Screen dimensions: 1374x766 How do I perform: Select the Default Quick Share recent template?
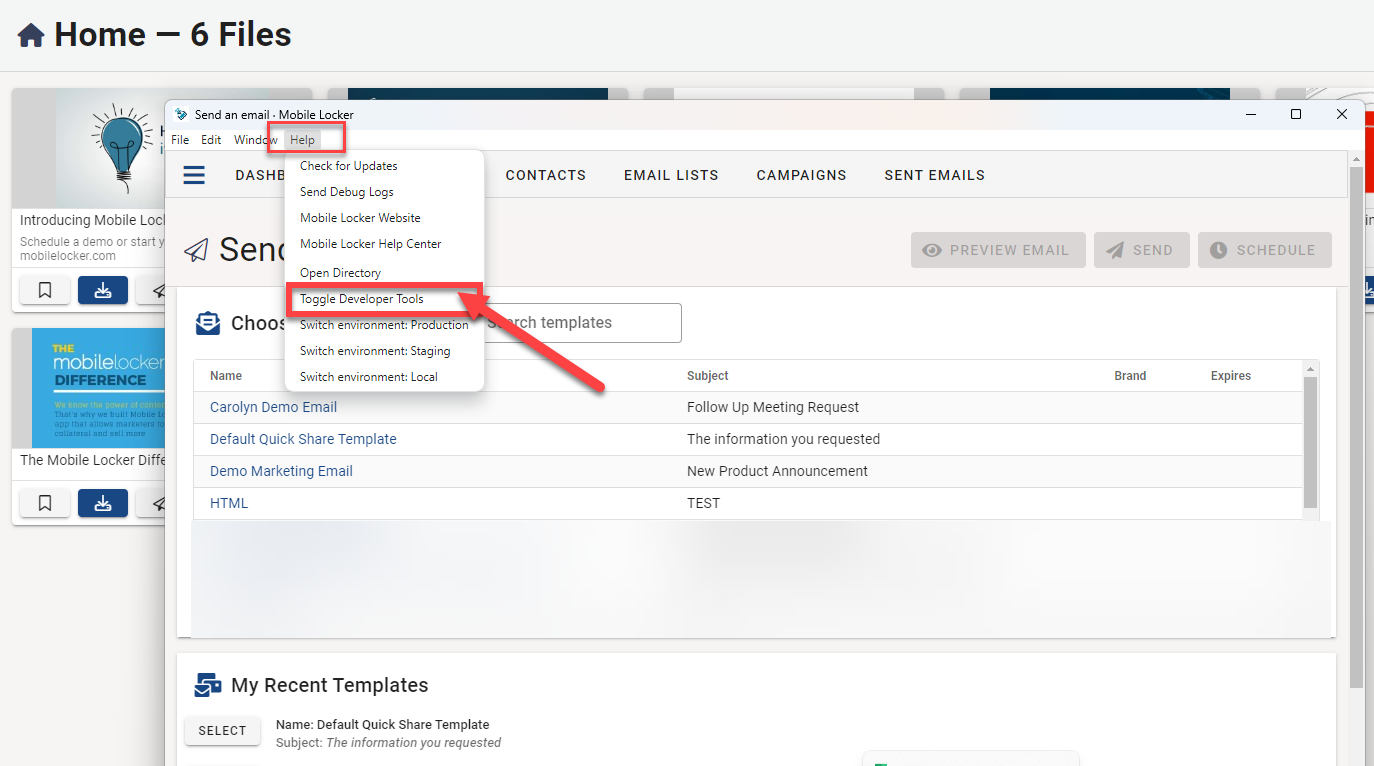click(222, 731)
